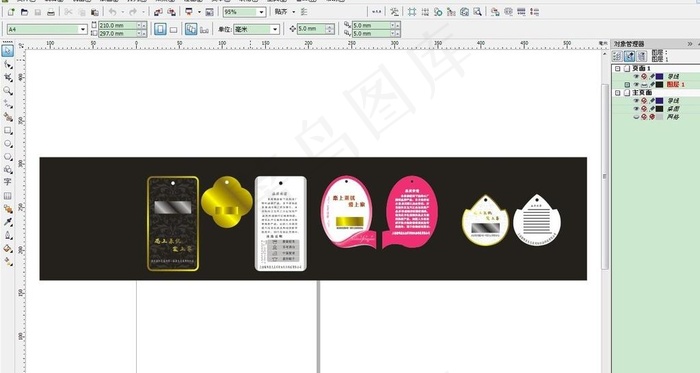
Task: Collapse the 页面 1 tree node
Action: [618, 69]
